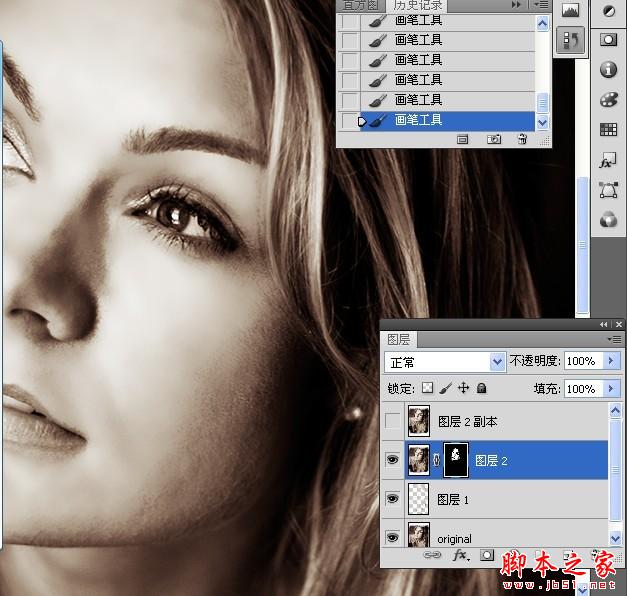Toggle lock image pixels brush icon
The width and height of the screenshot is (627, 596).
coord(445,388)
